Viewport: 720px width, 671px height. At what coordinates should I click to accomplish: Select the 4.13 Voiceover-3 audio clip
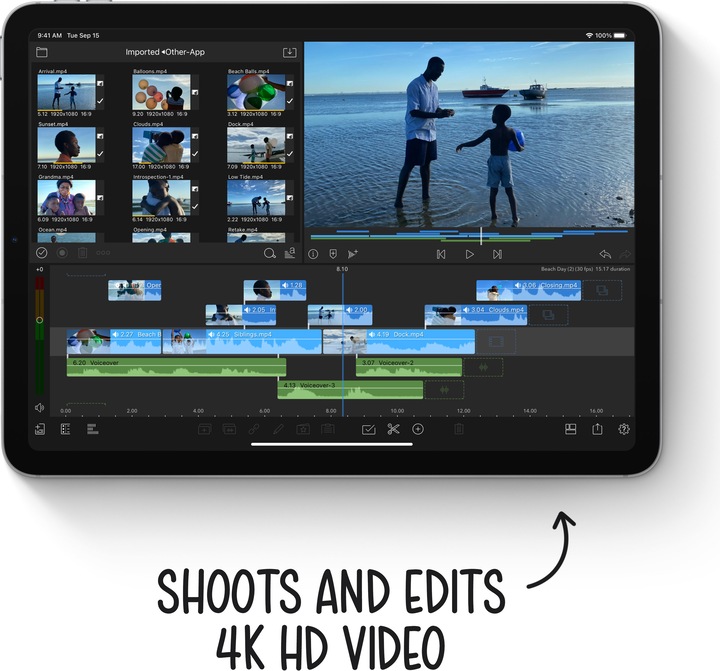coord(350,390)
